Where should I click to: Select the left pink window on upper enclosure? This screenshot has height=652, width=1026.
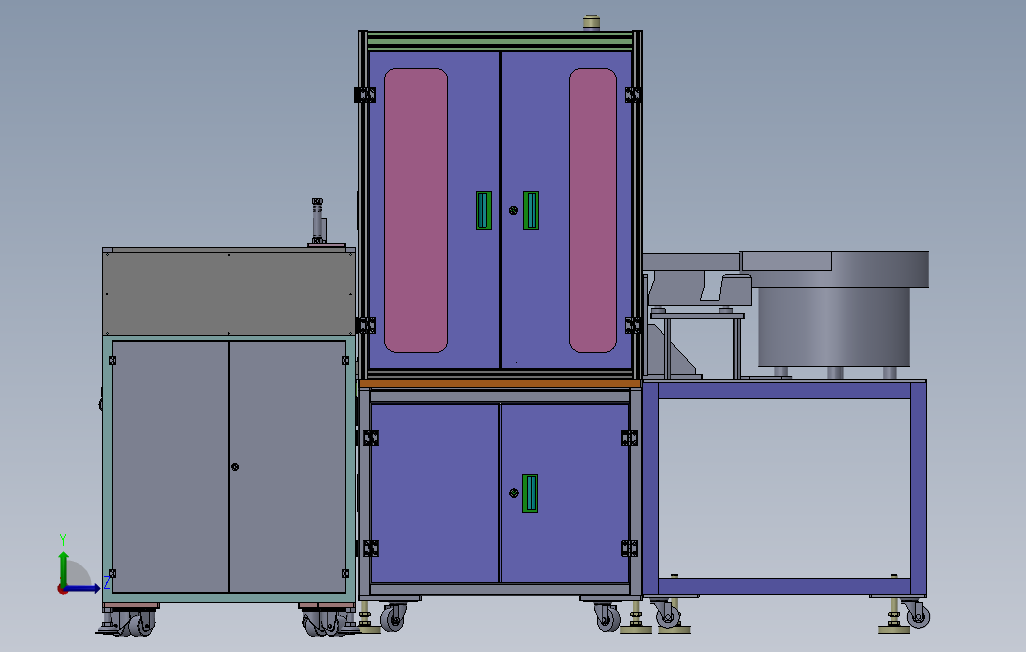[x=416, y=210]
